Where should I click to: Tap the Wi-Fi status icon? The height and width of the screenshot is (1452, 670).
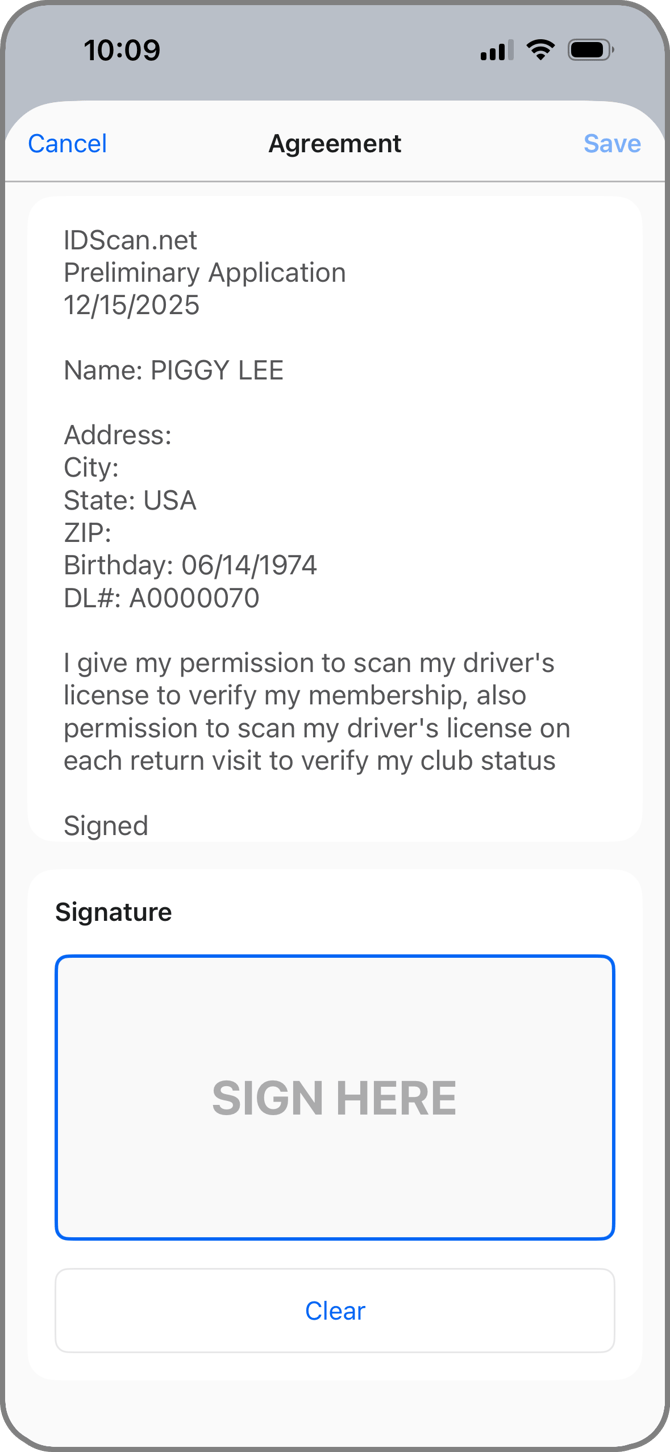pyautogui.click(x=540, y=50)
